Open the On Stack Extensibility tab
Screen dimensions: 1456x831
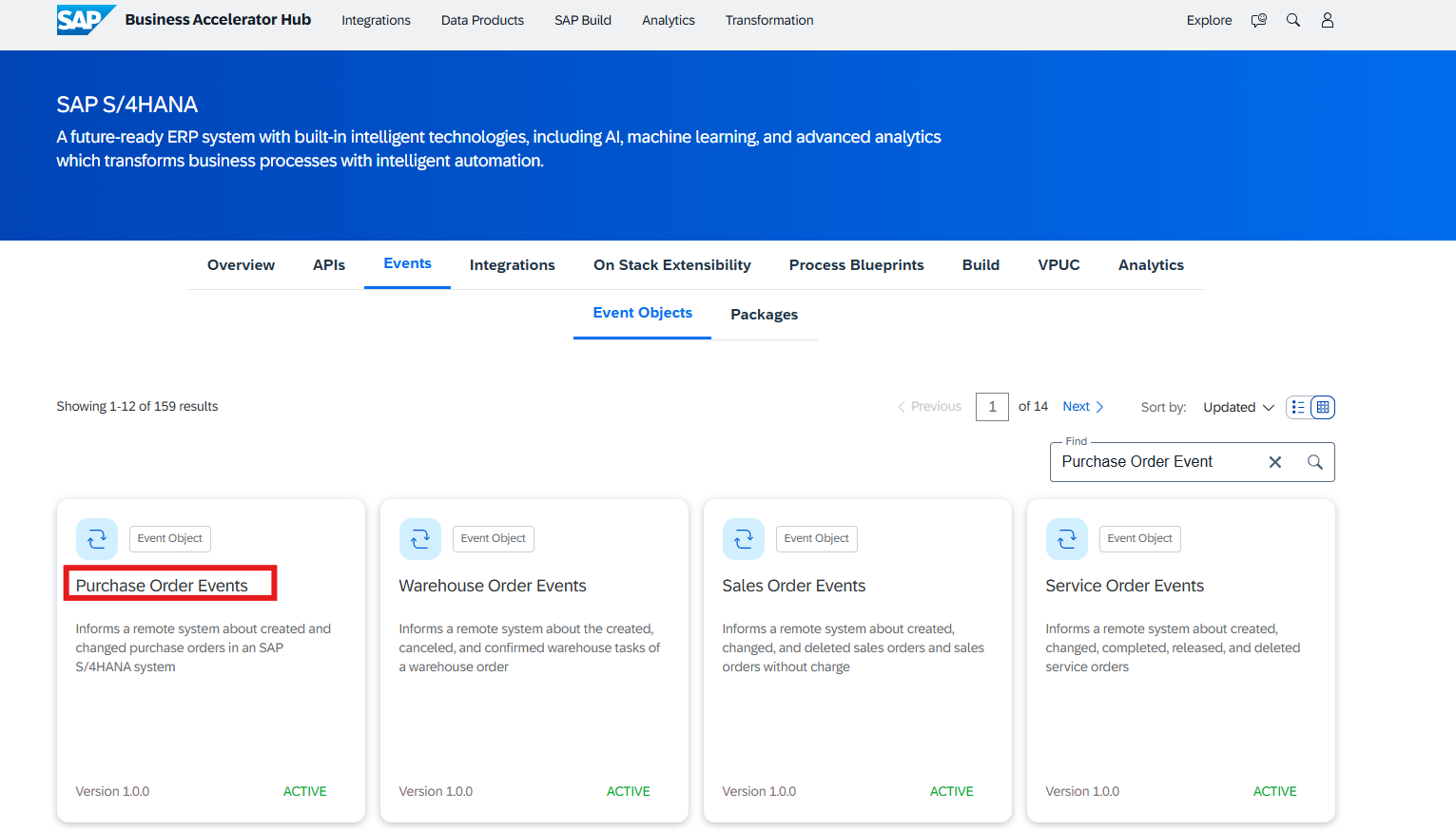672,265
